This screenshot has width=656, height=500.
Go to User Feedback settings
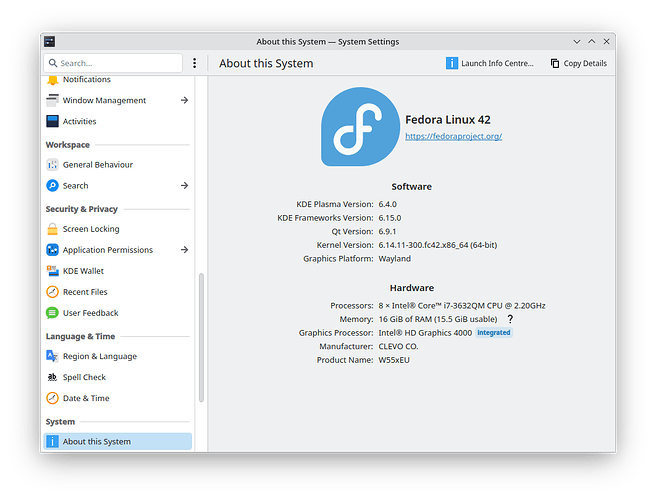point(118,313)
